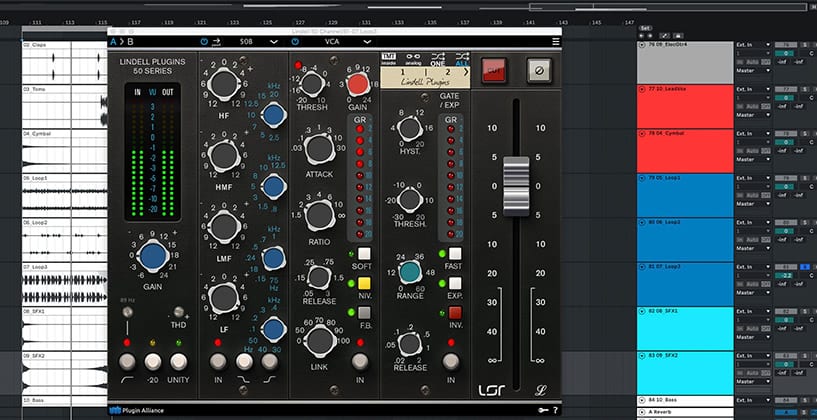
Task: Toggle the gate INV. red switch
Action: (x=455, y=313)
